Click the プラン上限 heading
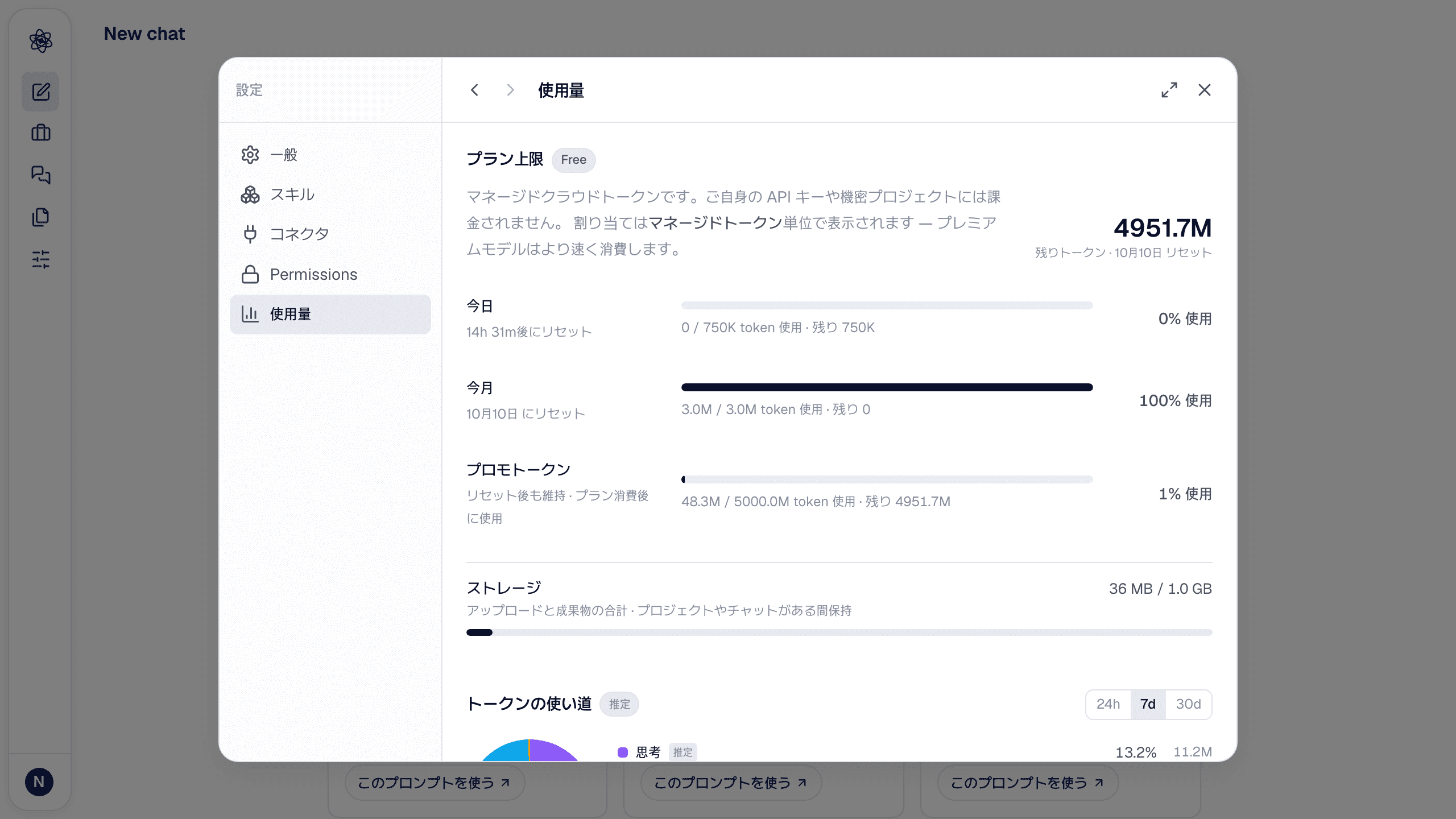 (x=505, y=159)
